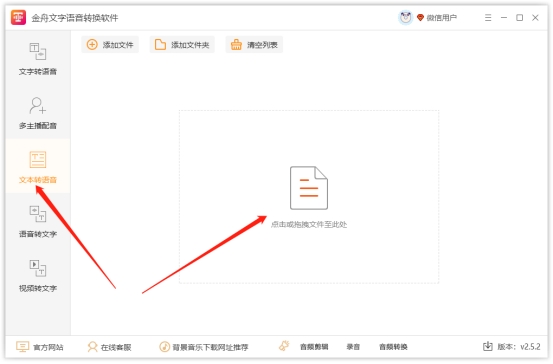Image resolution: width=553 pixels, height=364 pixels.
Task: Click the version v2.5.2 text
Action: point(519,347)
